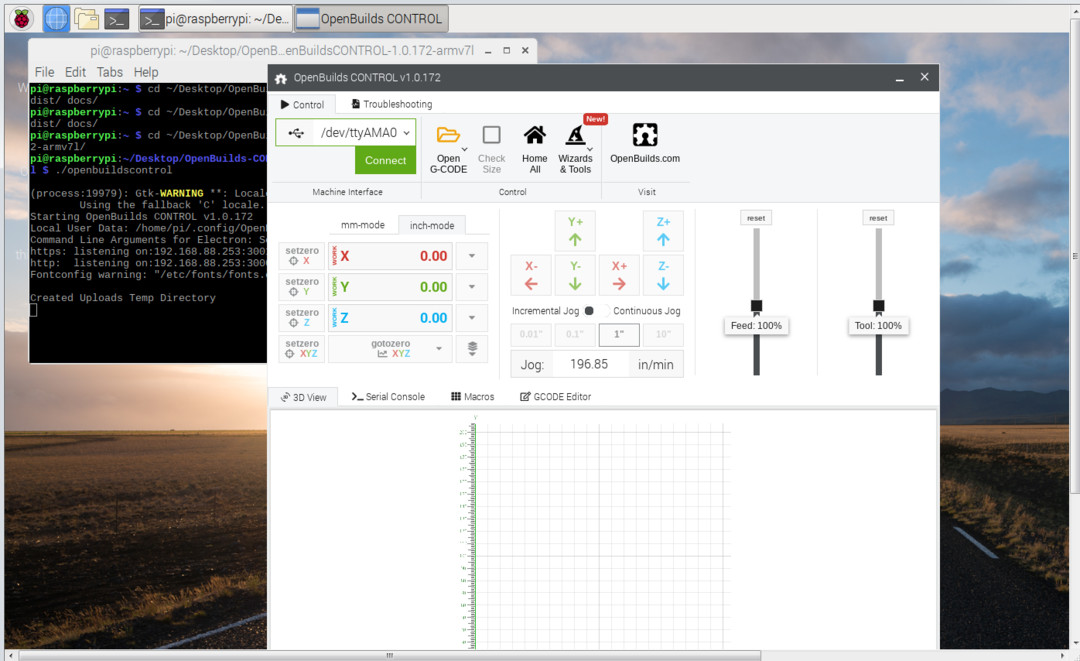Jog X+ with the red right arrow

click(x=619, y=275)
